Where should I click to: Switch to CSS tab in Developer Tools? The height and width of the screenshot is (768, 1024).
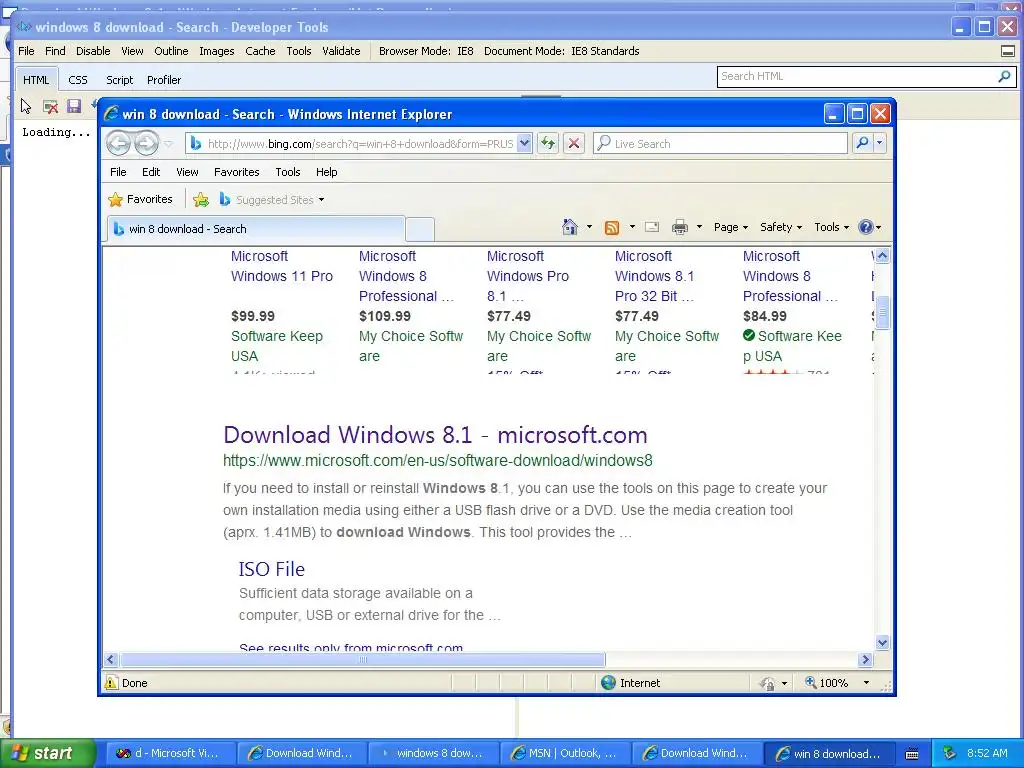click(78, 80)
